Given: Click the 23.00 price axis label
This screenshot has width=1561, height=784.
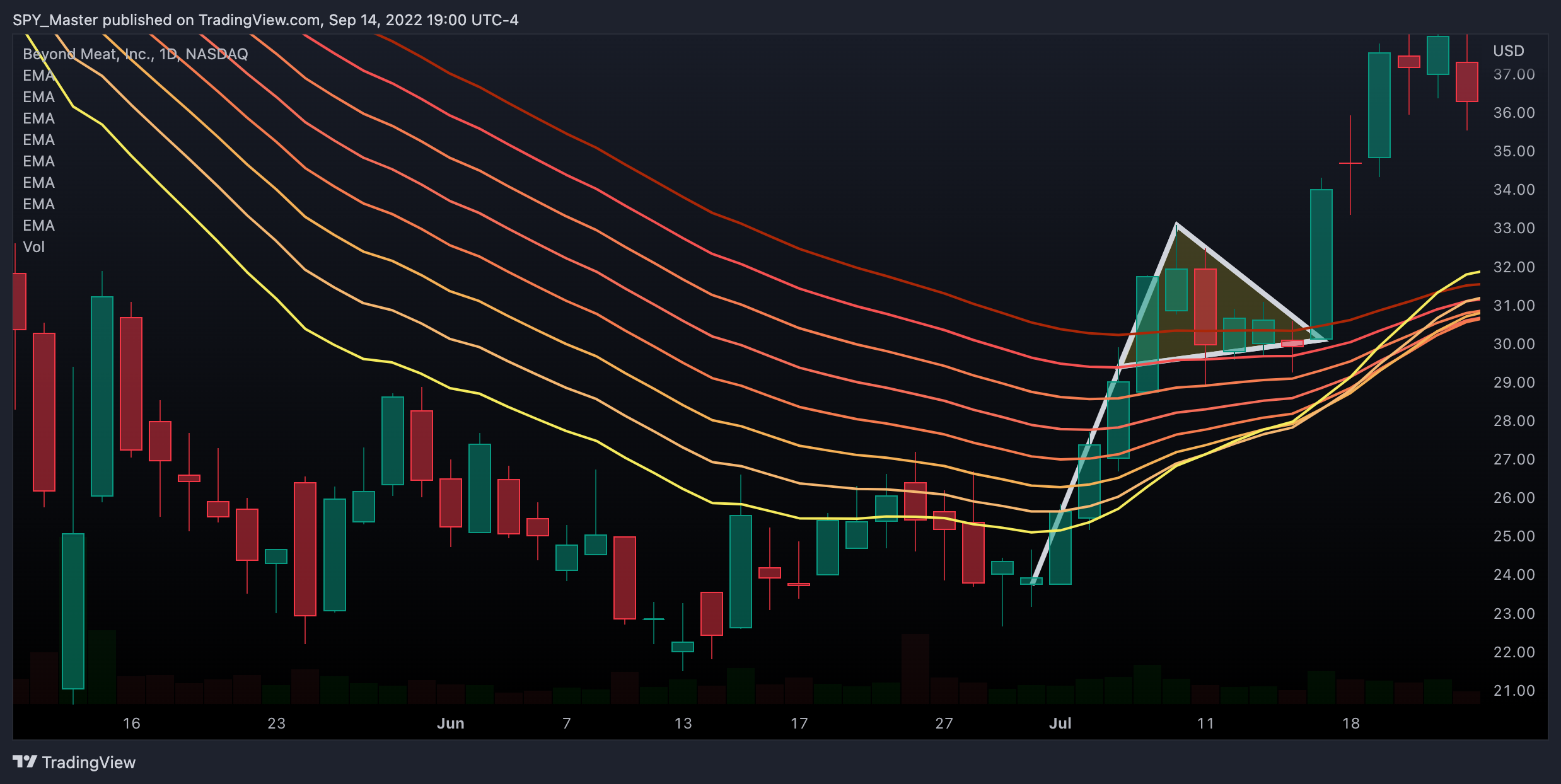Looking at the screenshot, I should pyautogui.click(x=1514, y=614).
